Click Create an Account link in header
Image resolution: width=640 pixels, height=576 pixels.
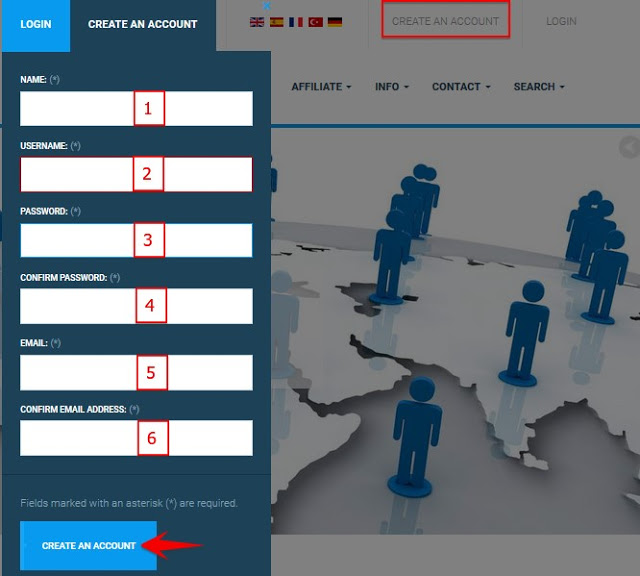[445, 21]
